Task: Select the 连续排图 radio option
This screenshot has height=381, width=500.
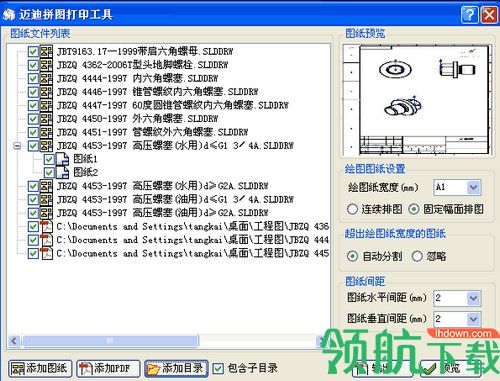Action: (x=352, y=209)
